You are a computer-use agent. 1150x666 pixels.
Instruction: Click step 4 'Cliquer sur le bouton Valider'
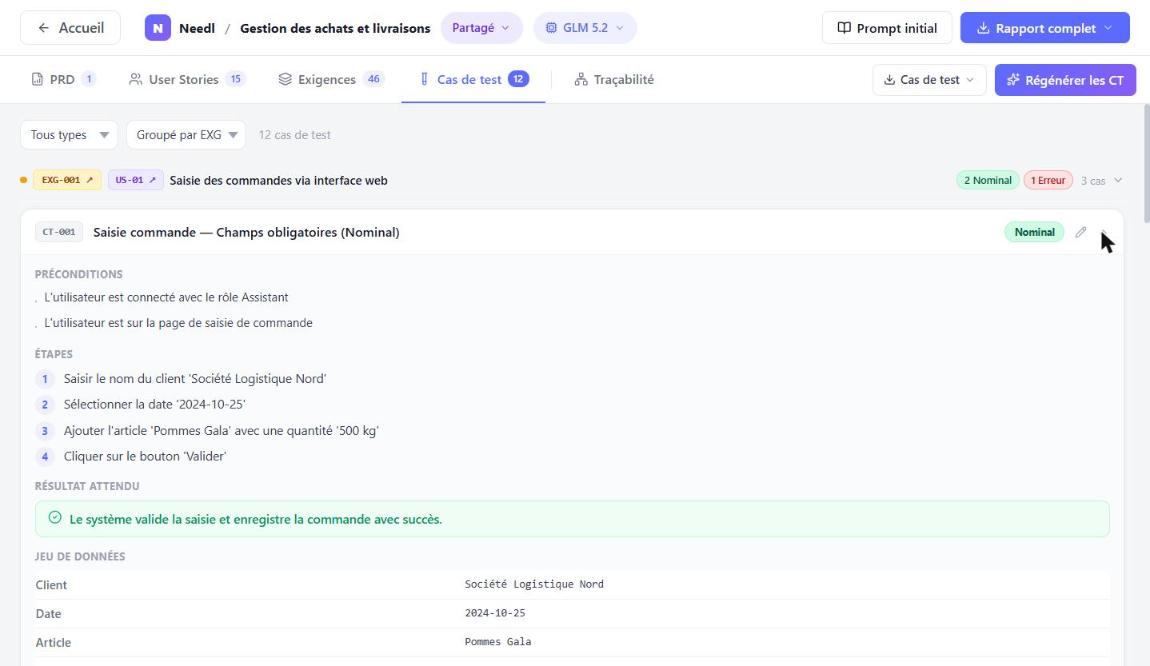tap(144, 456)
